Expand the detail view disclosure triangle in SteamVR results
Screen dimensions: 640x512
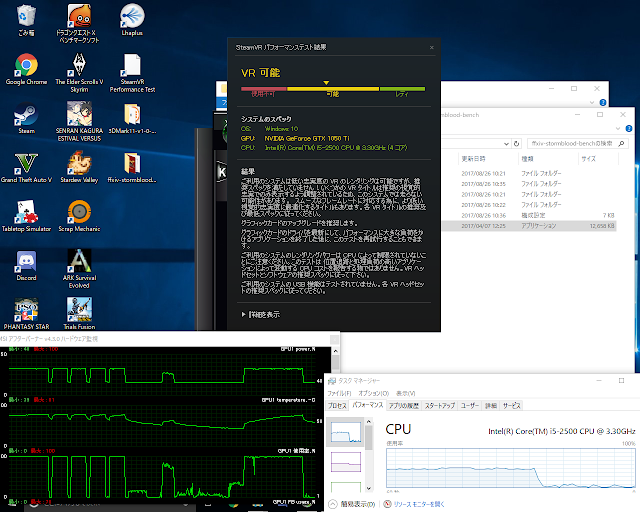243,314
